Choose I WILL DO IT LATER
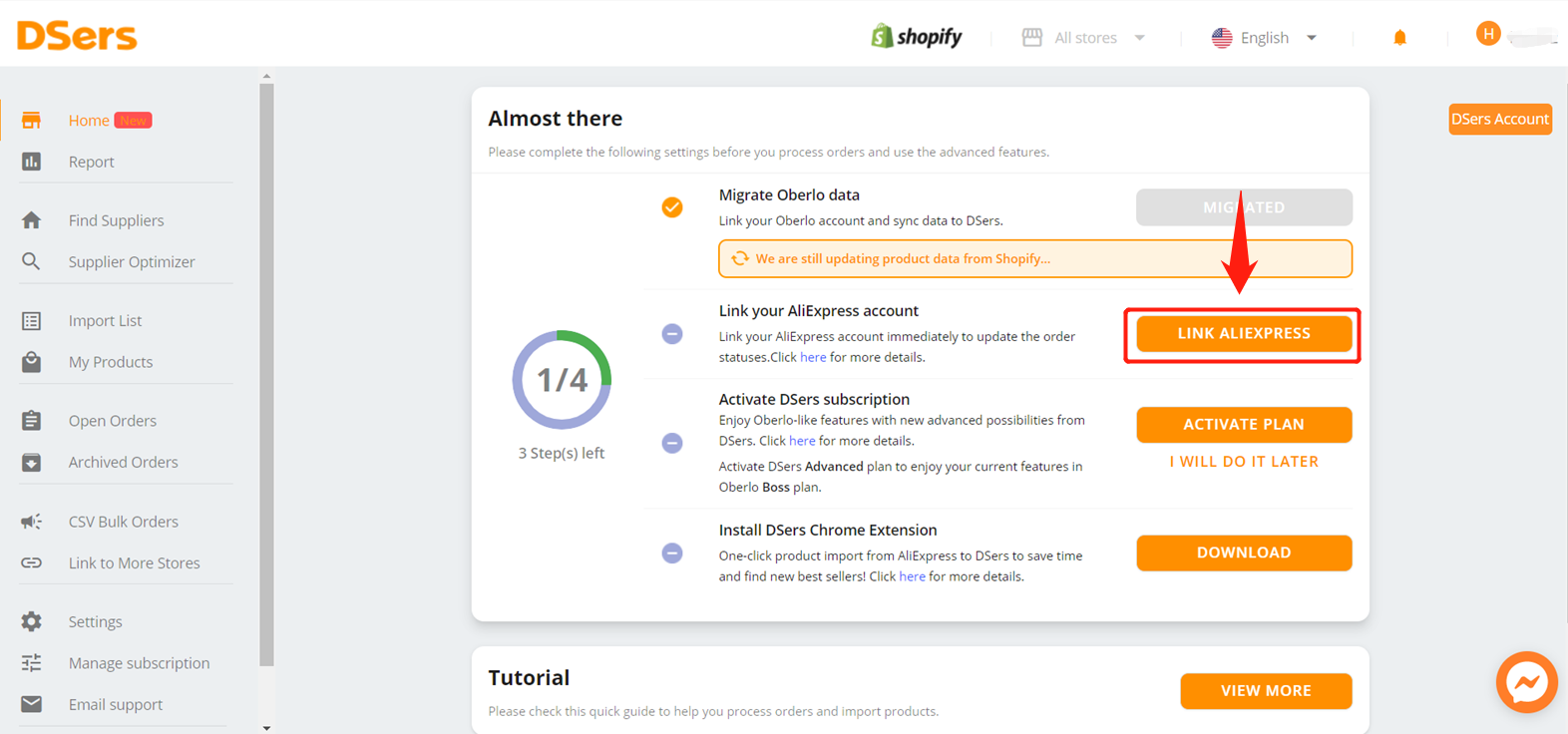Viewport: 1568px width, 734px height. coord(1244,462)
